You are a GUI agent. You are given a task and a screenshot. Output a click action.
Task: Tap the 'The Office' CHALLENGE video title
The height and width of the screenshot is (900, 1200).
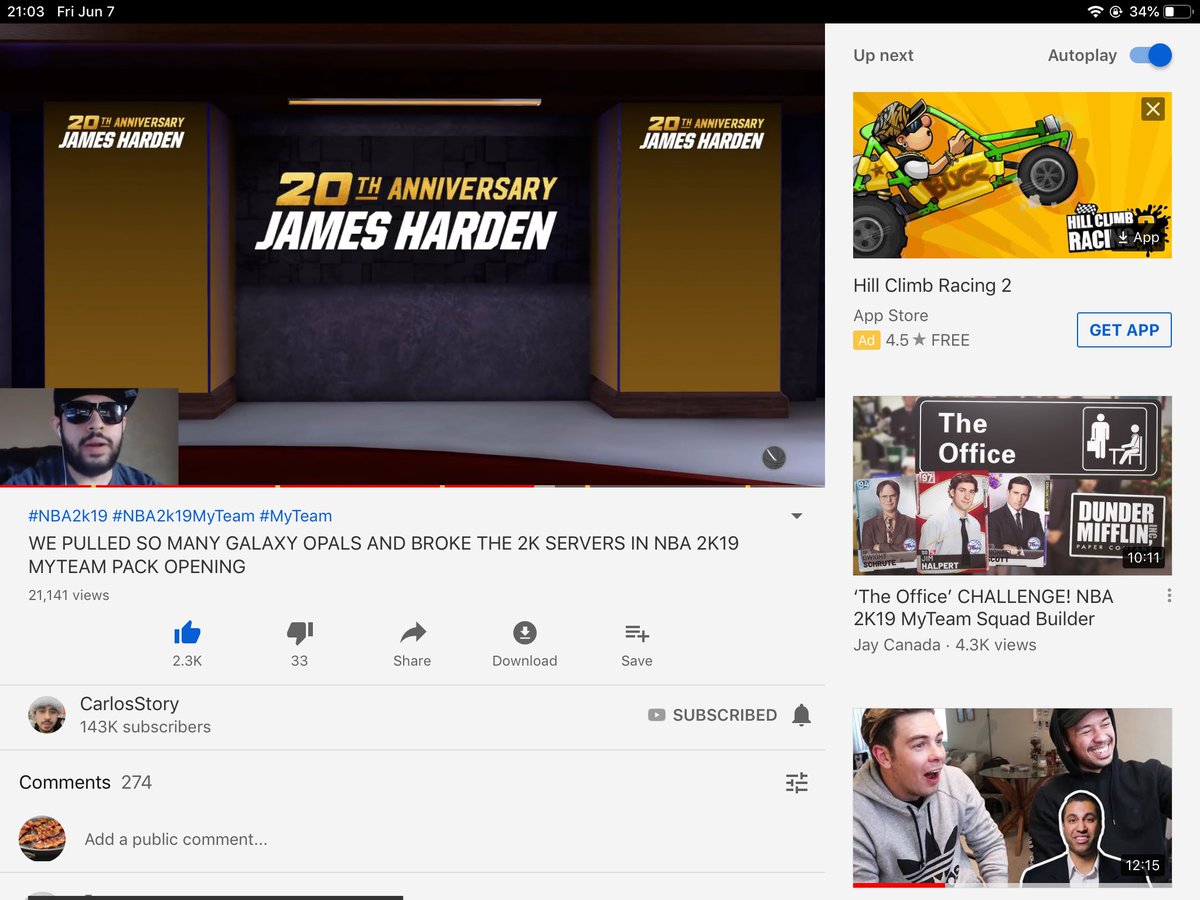983,607
